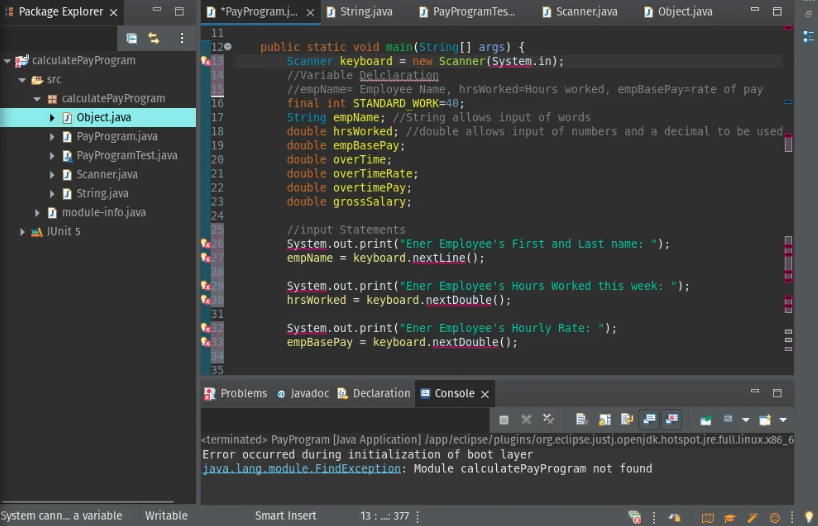Minimize the editor area
The image size is (818, 526).
[754, 10]
